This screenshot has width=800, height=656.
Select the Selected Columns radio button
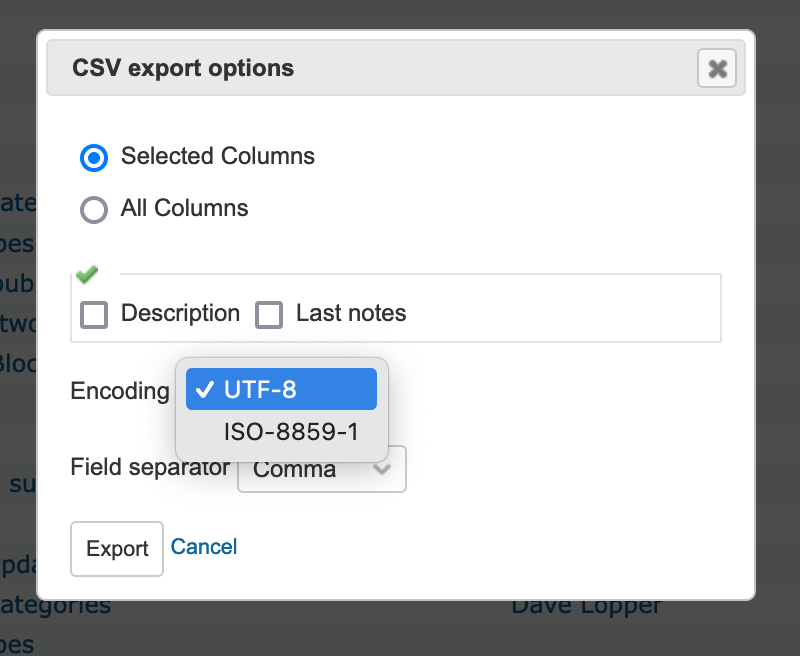(94, 158)
